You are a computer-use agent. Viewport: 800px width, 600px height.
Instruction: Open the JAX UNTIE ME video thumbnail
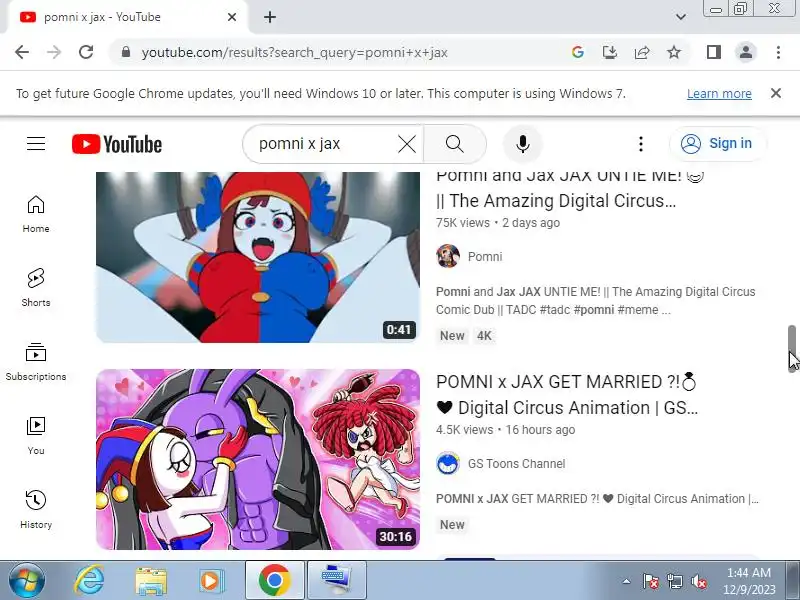[x=258, y=257]
